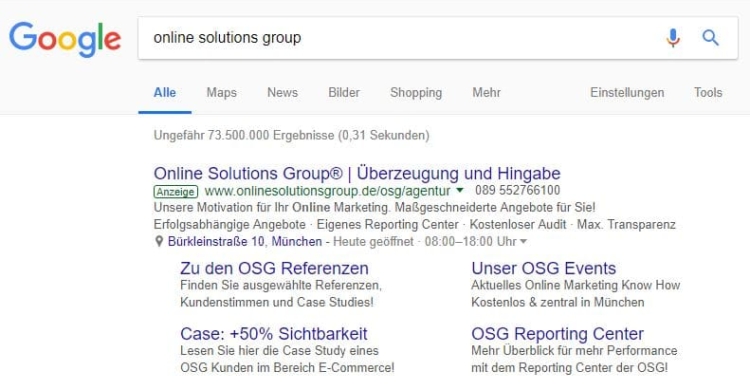
Task: Open Case: +50% Sichtbarkeit sitelink
Action: coord(274,334)
